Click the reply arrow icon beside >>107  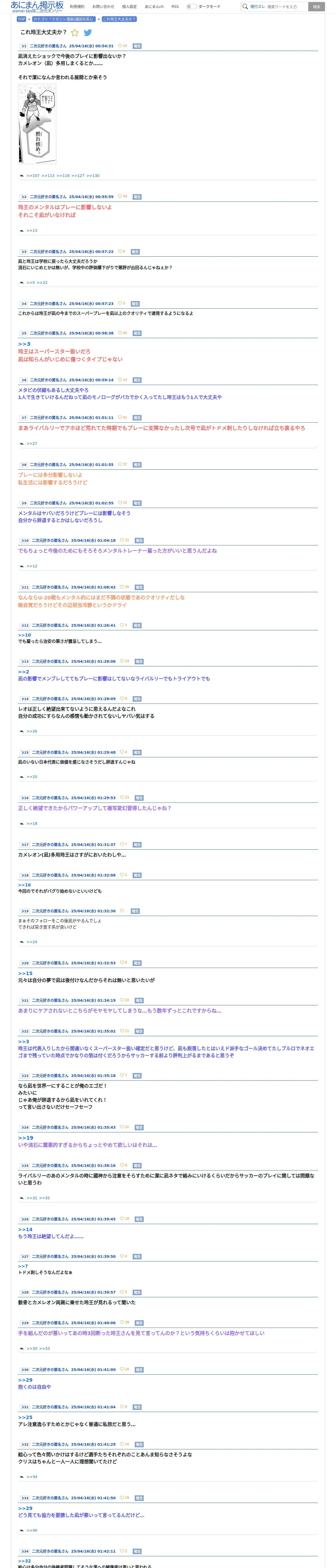(x=22, y=176)
